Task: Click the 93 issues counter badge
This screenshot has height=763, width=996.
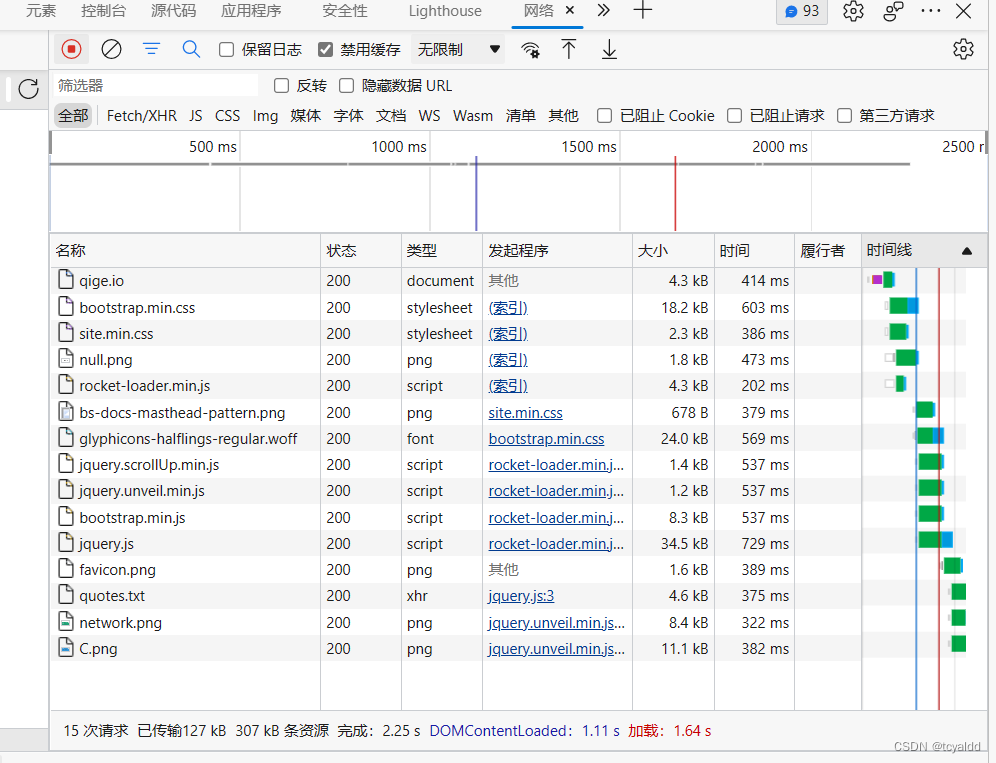Action: pos(802,11)
